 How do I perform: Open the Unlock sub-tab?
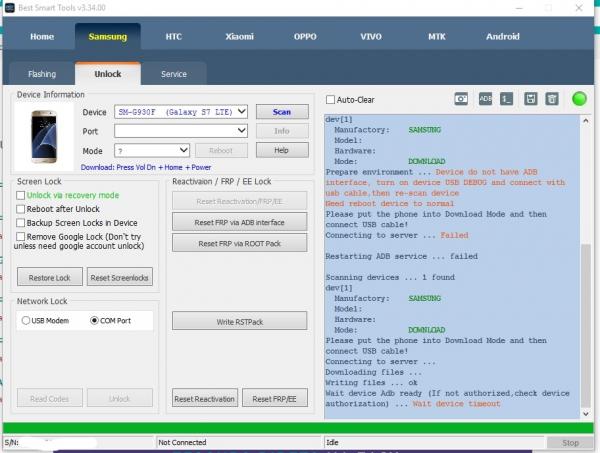108,73
